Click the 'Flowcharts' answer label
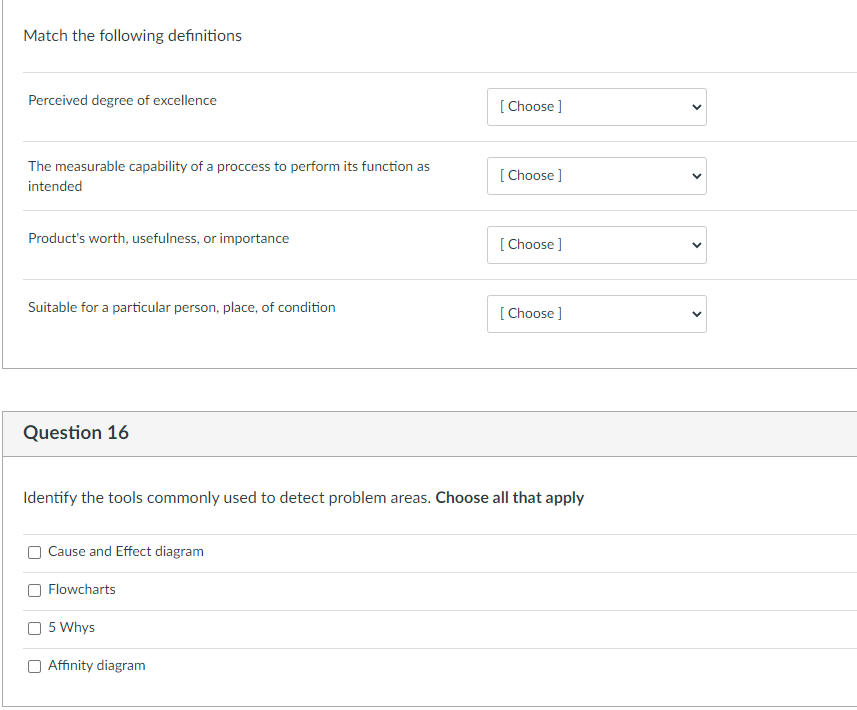857x710 pixels. 82,589
